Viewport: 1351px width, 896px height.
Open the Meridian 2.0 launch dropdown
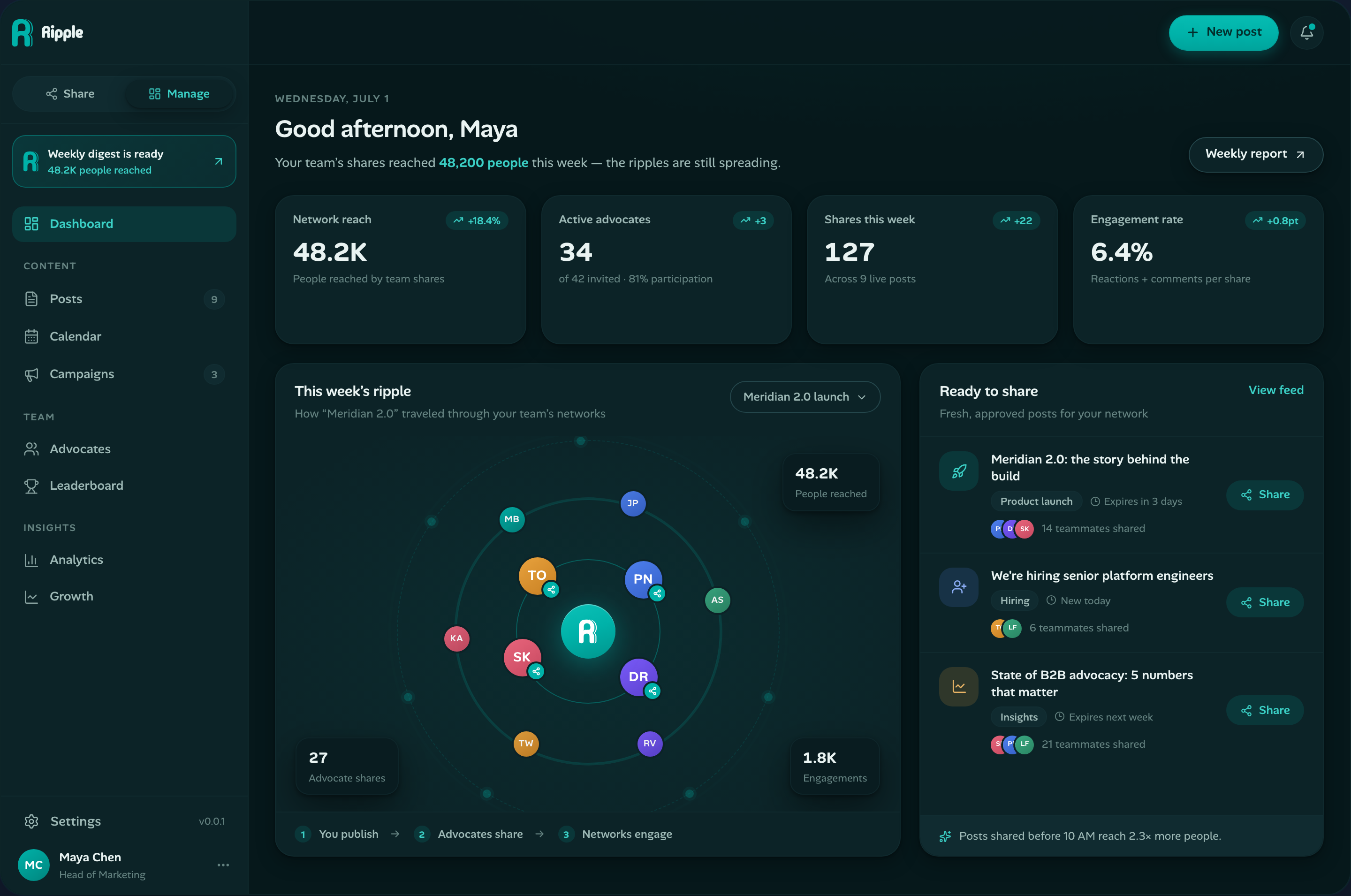click(805, 396)
